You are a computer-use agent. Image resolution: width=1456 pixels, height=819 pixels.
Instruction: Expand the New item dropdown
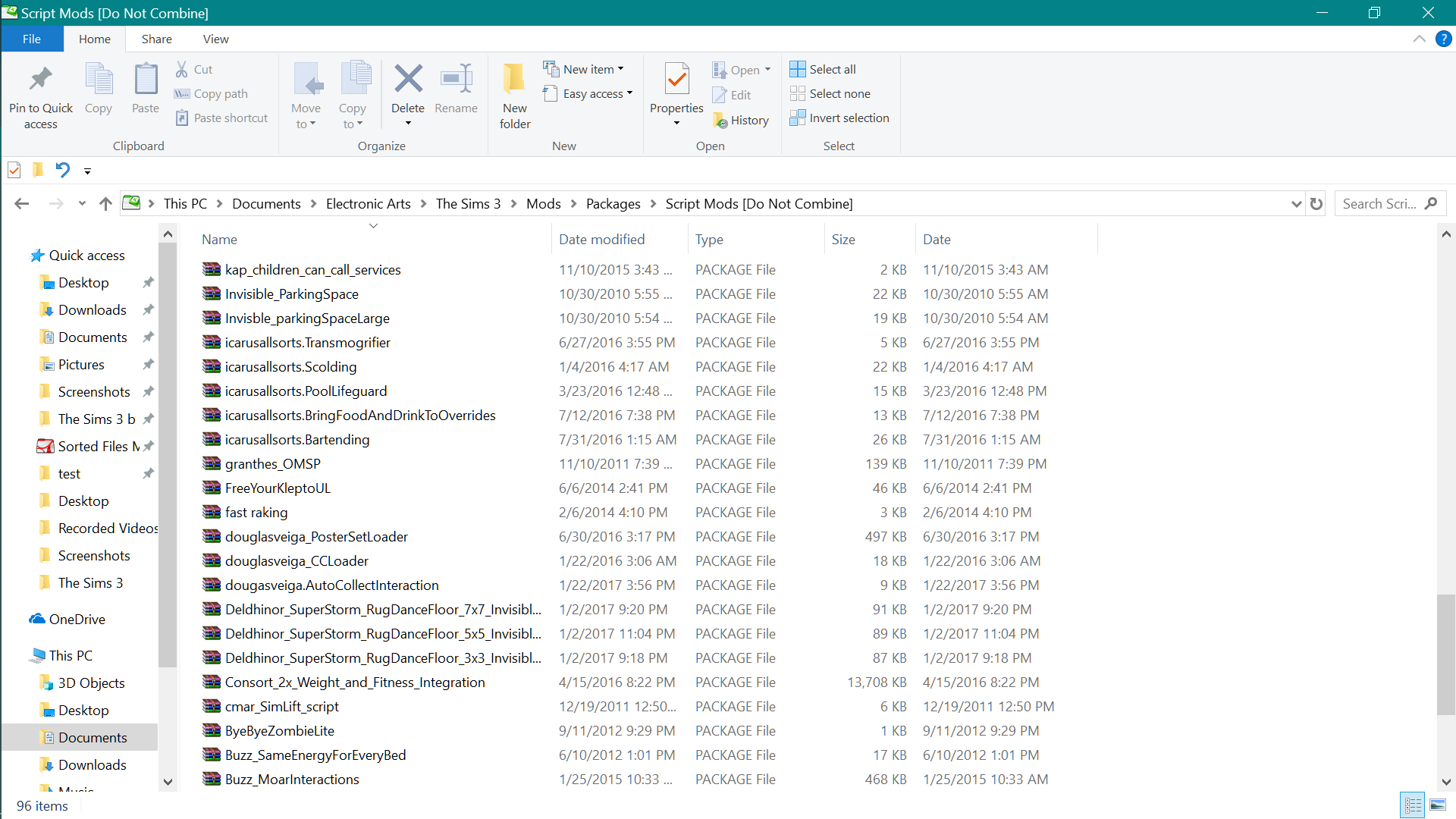click(584, 69)
